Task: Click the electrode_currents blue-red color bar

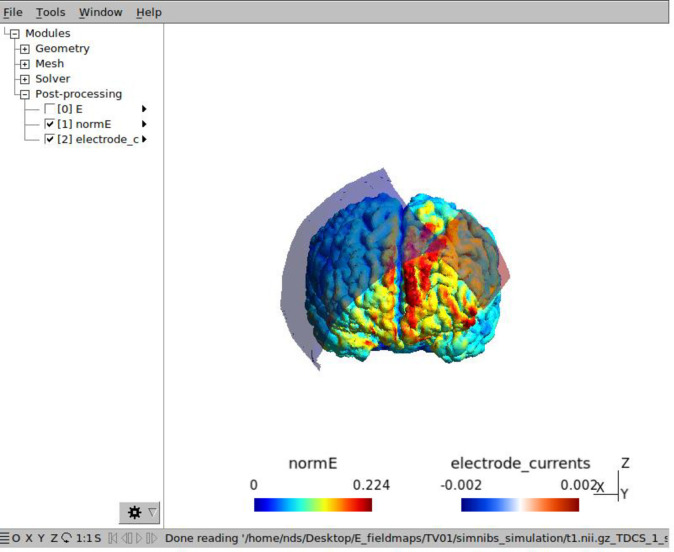Action: [x=520, y=505]
